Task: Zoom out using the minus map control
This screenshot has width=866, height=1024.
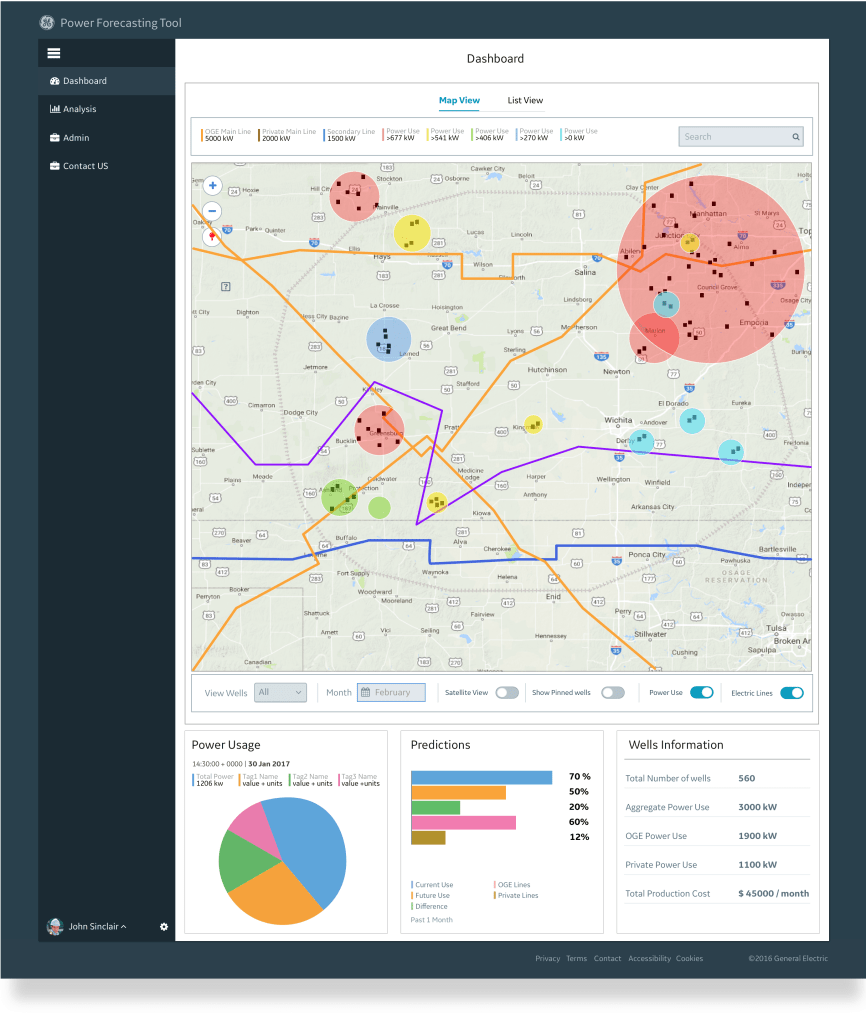Action: click(x=212, y=211)
